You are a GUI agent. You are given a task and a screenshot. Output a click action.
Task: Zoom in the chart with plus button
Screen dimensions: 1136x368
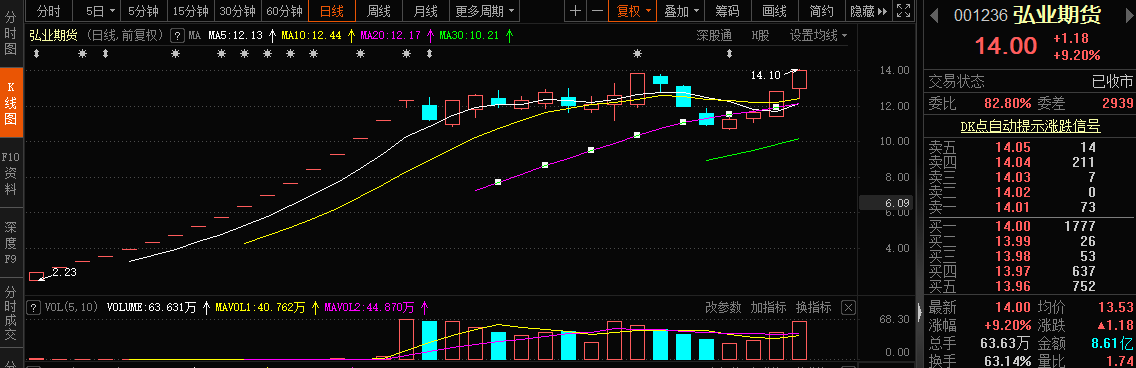point(575,11)
